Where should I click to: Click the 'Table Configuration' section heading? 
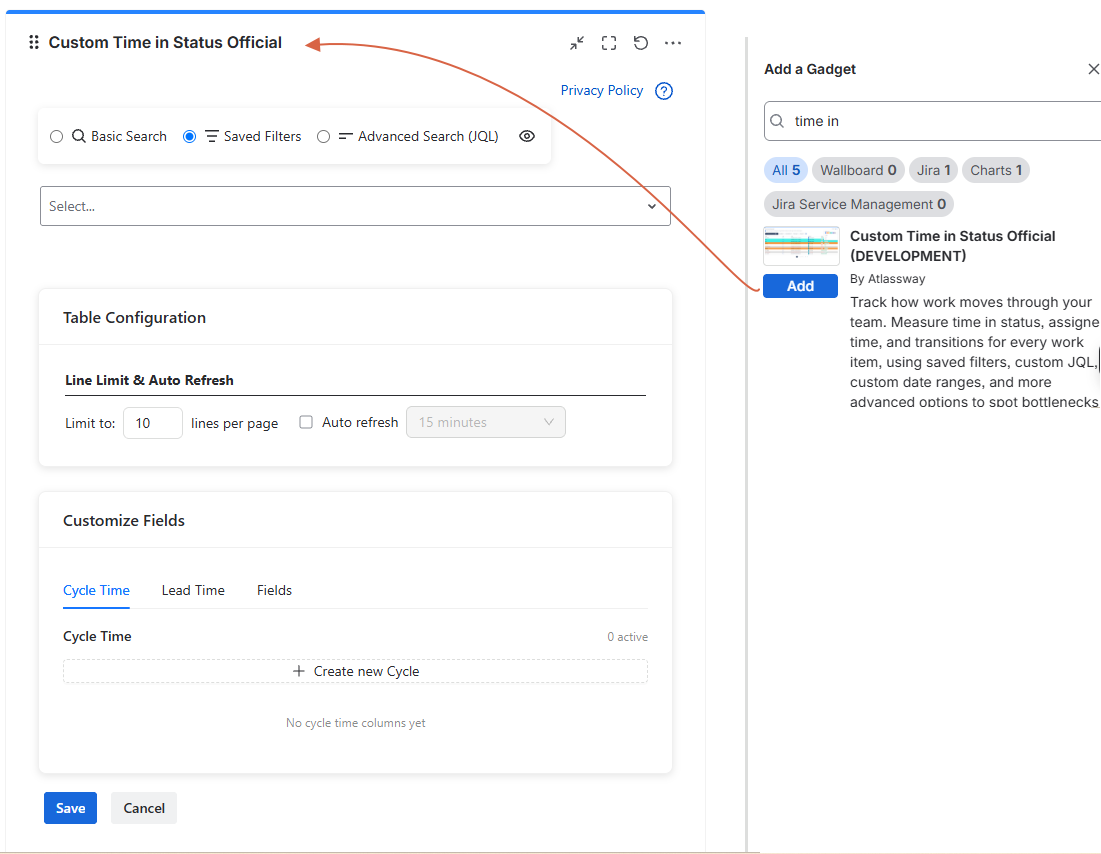[x=134, y=317]
